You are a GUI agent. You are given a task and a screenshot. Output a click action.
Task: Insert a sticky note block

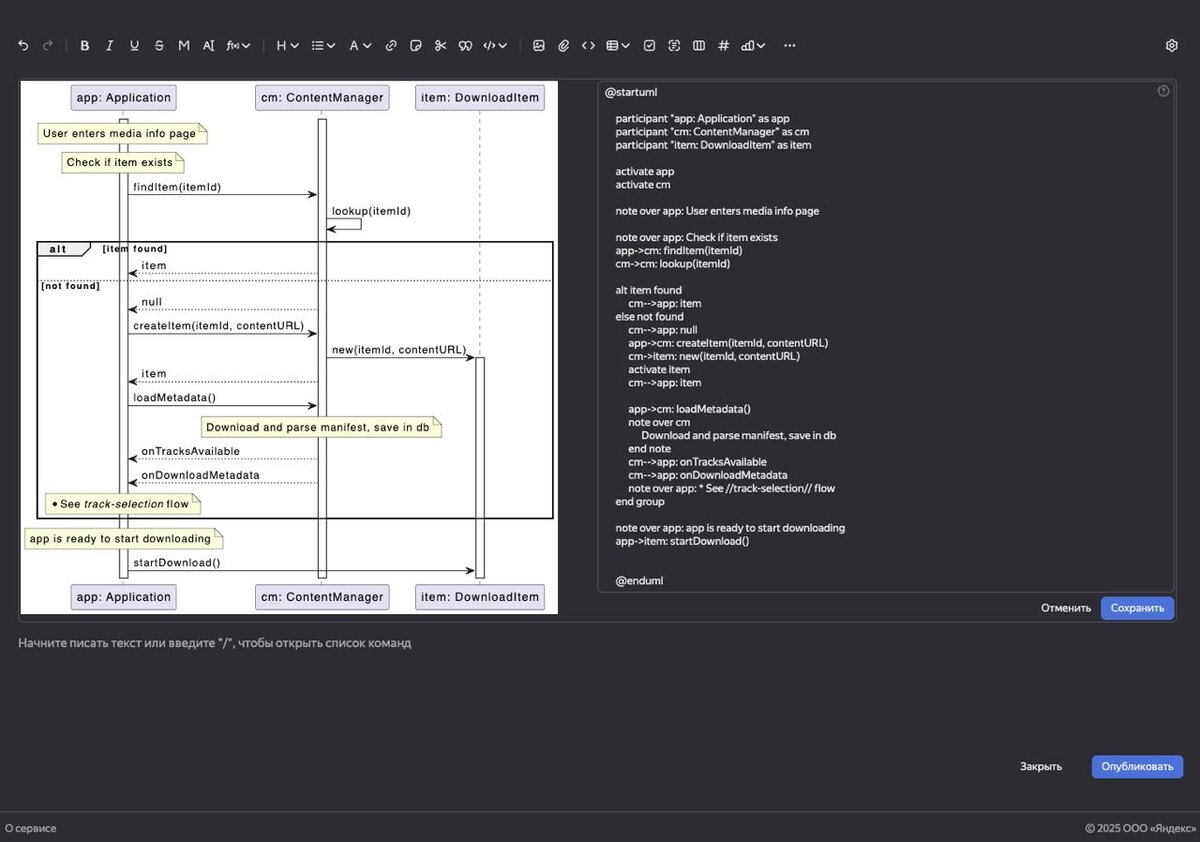[x=416, y=45]
